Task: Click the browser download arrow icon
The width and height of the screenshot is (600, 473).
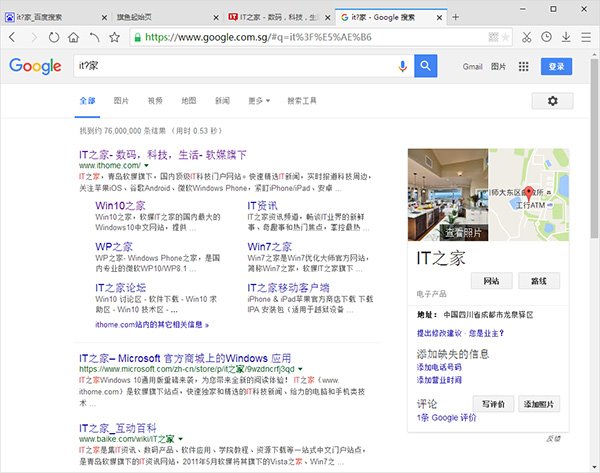Action: 568,37
